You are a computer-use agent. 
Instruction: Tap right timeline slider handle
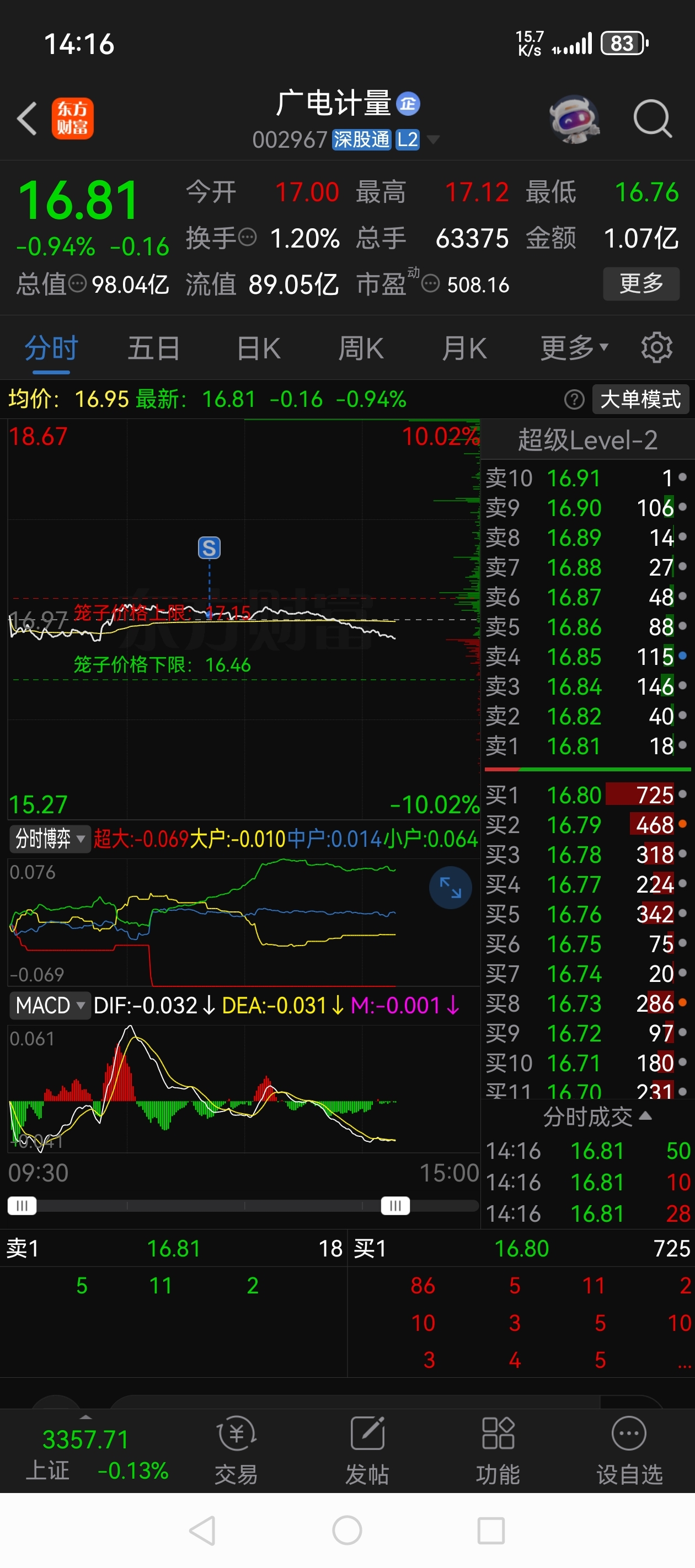coord(395,1206)
